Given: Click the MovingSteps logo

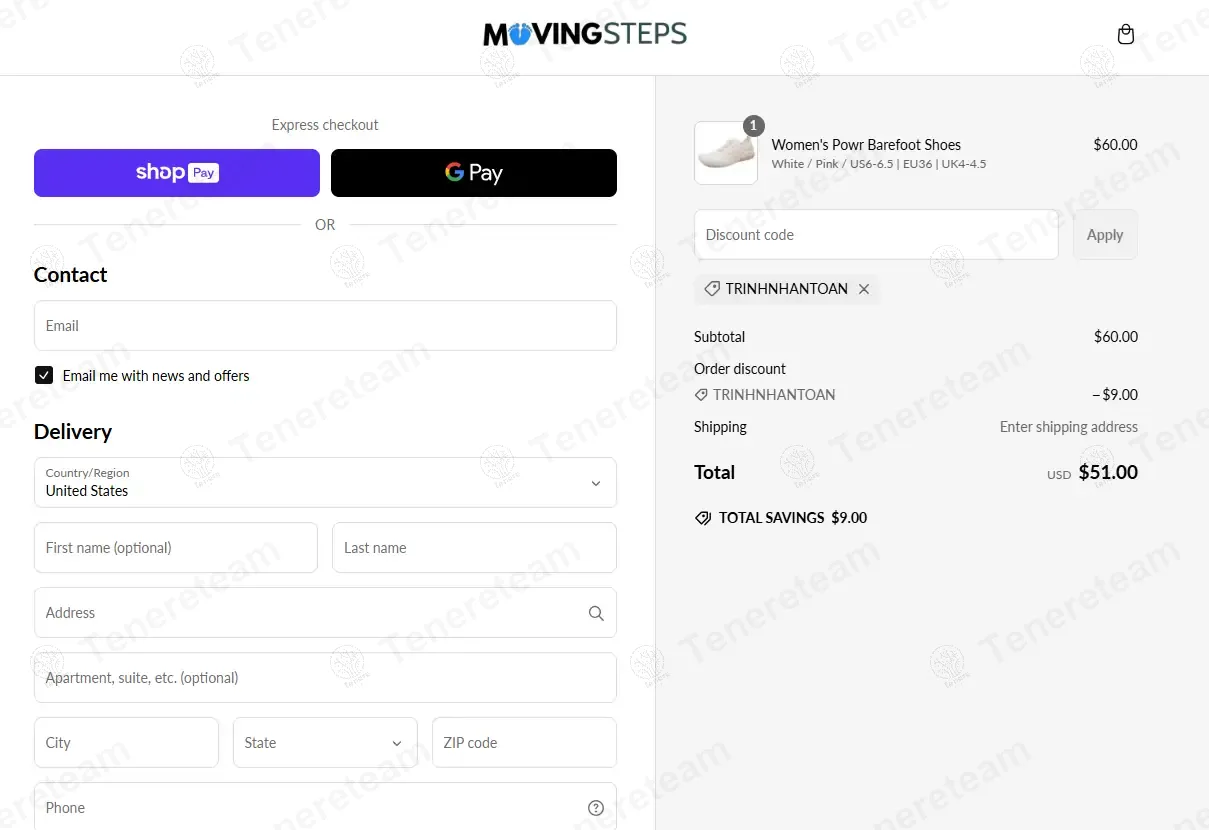Looking at the screenshot, I should click(x=585, y=35).
